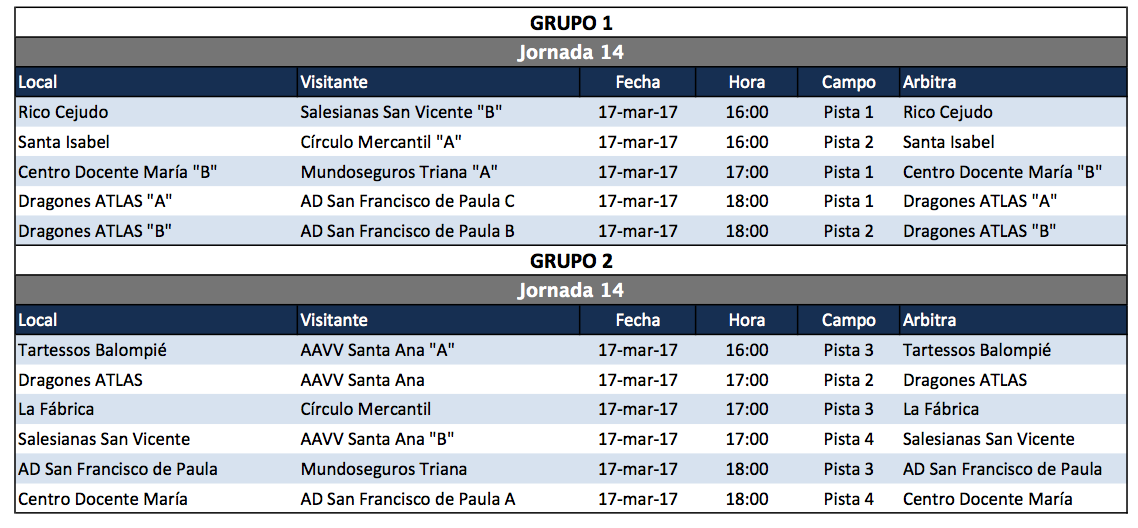Click the GRUPO 2 title cell
This screenshot has width=1138, height=528.
570,261
